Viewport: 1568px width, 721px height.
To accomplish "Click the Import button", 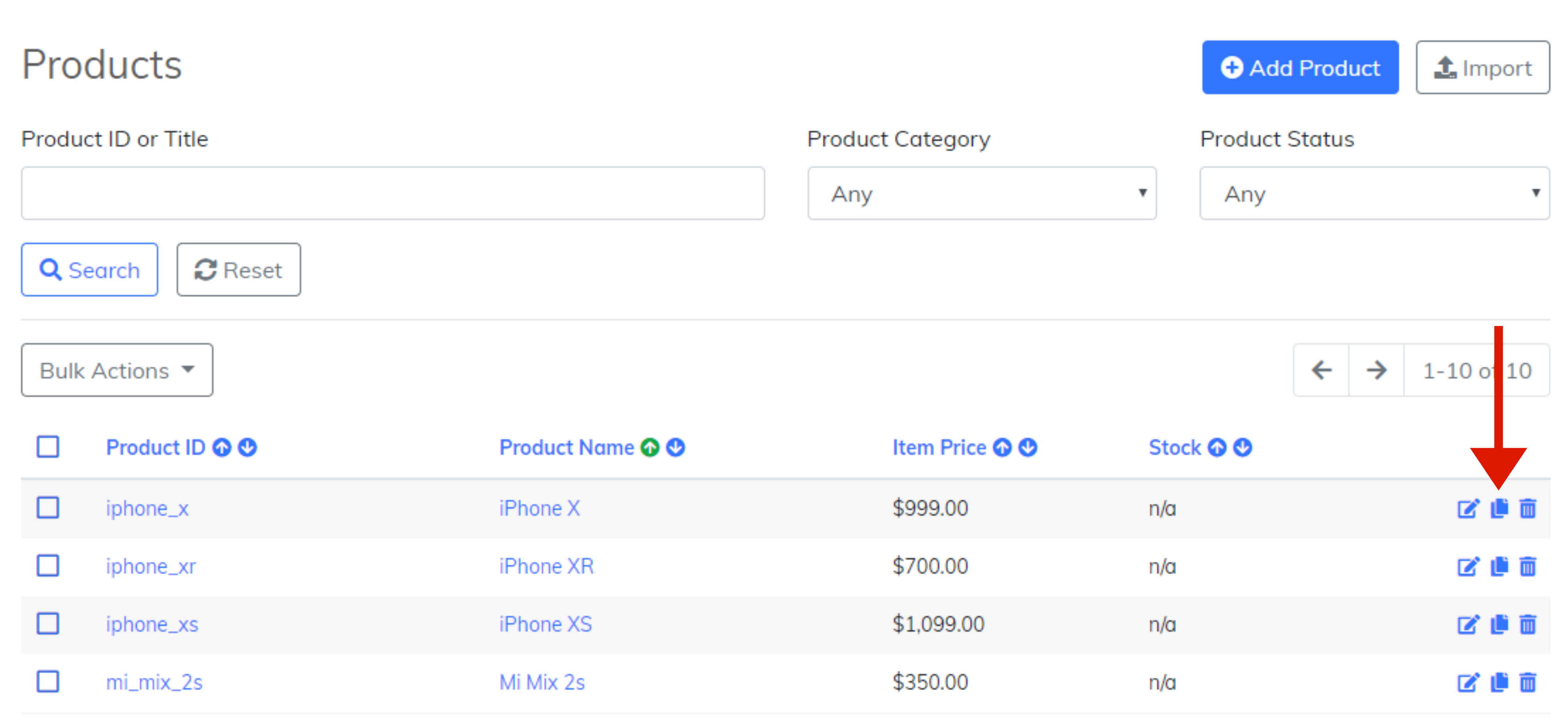I will click(1482, 67).
